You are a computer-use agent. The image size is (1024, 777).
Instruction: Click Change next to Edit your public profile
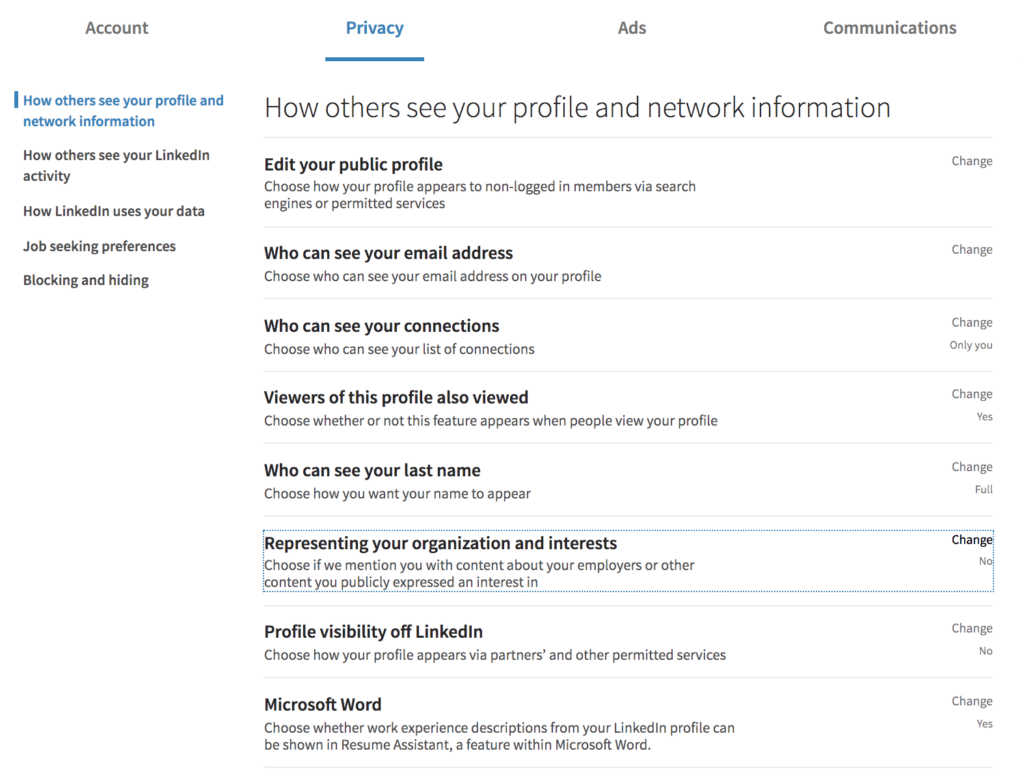pyautogui.click(x=971, y=161)
